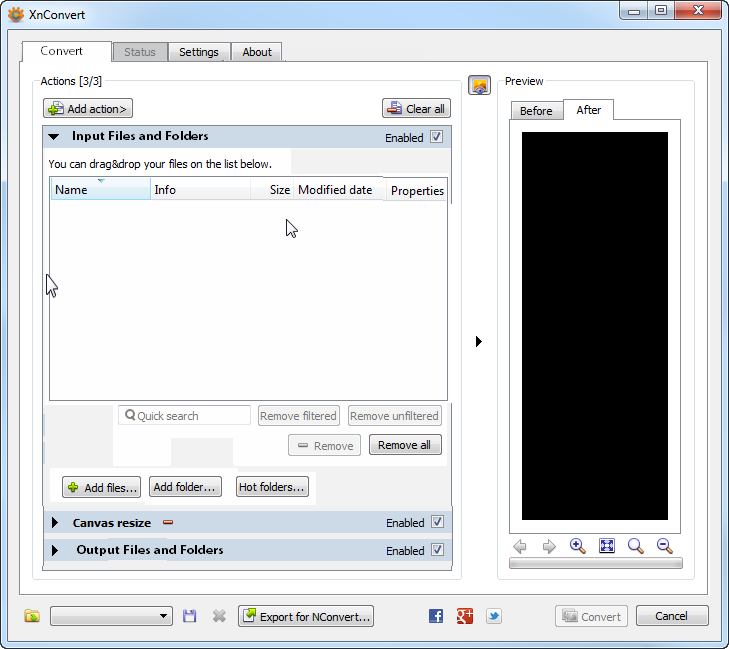Image resolution: width=729 pixels, height=649 pixels.
Task: Click the Remove button
Action: (325, 445)
